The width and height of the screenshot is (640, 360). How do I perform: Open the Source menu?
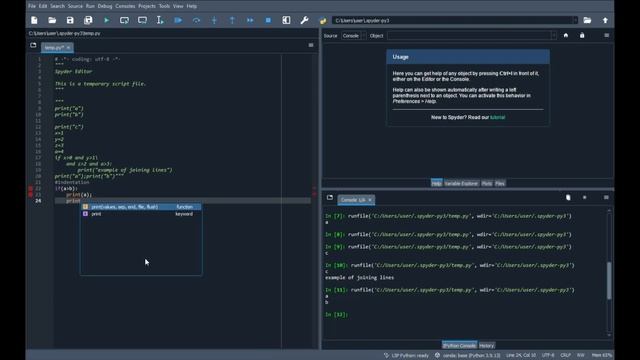(75, 6)
